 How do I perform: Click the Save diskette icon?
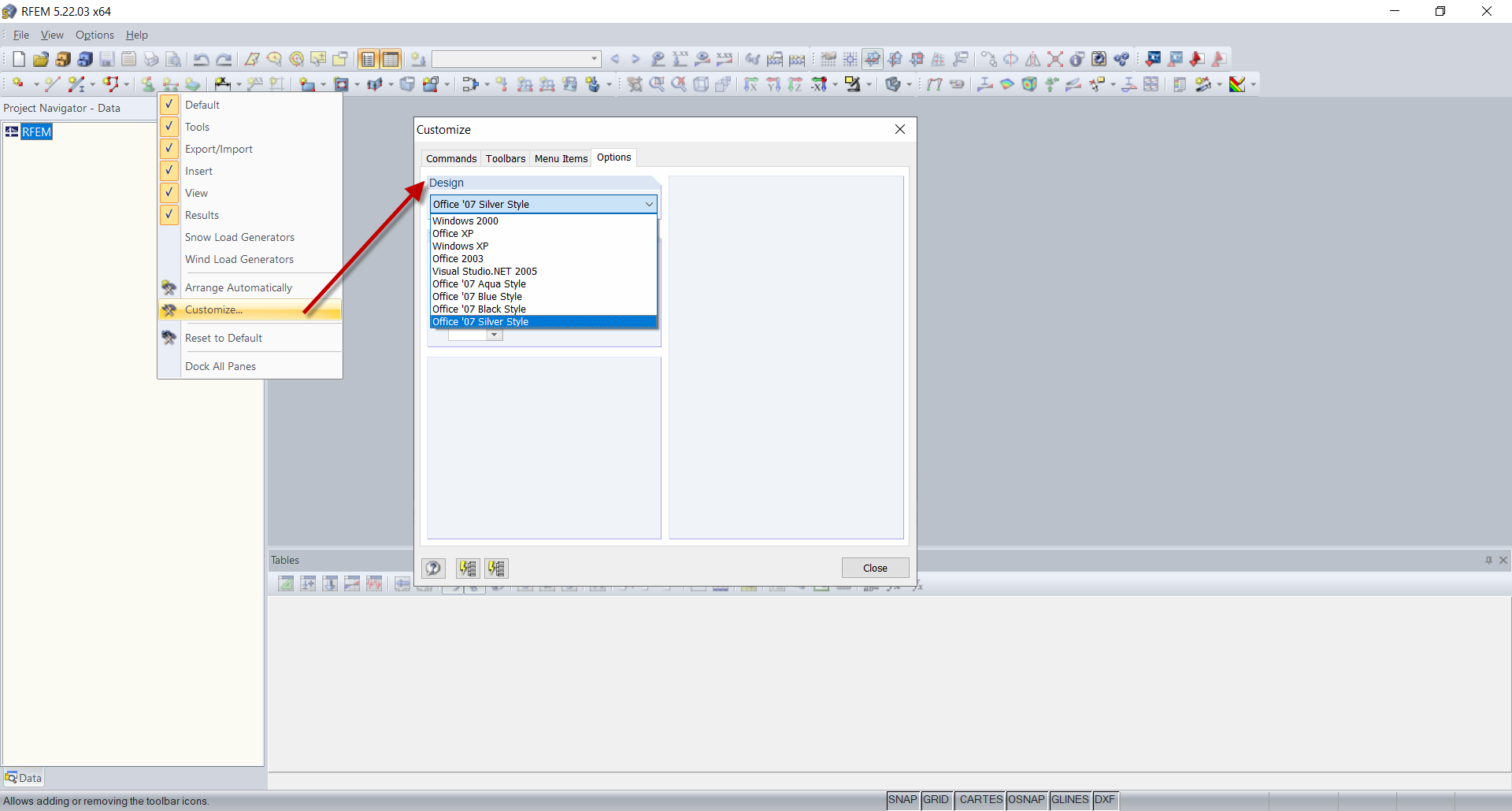coord(107,59)
